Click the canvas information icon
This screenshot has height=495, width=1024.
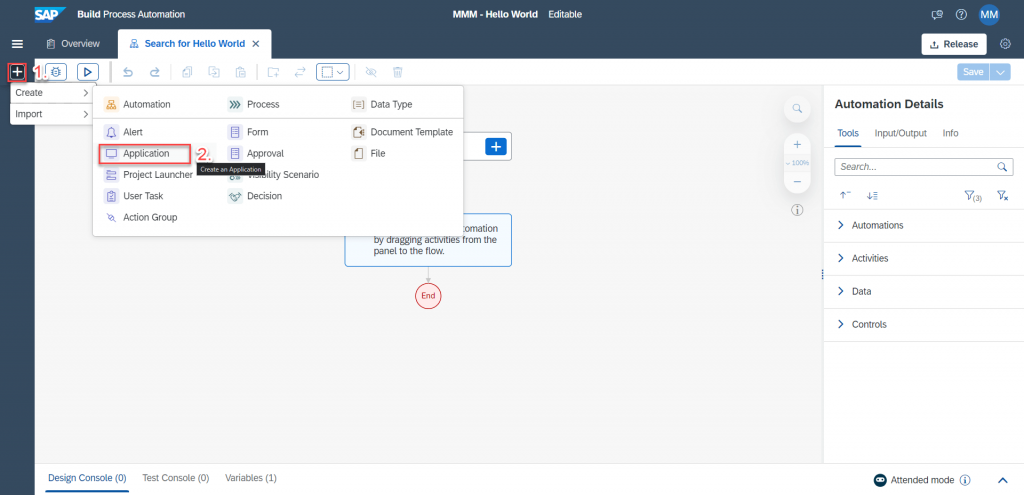[x=797, y=210]
